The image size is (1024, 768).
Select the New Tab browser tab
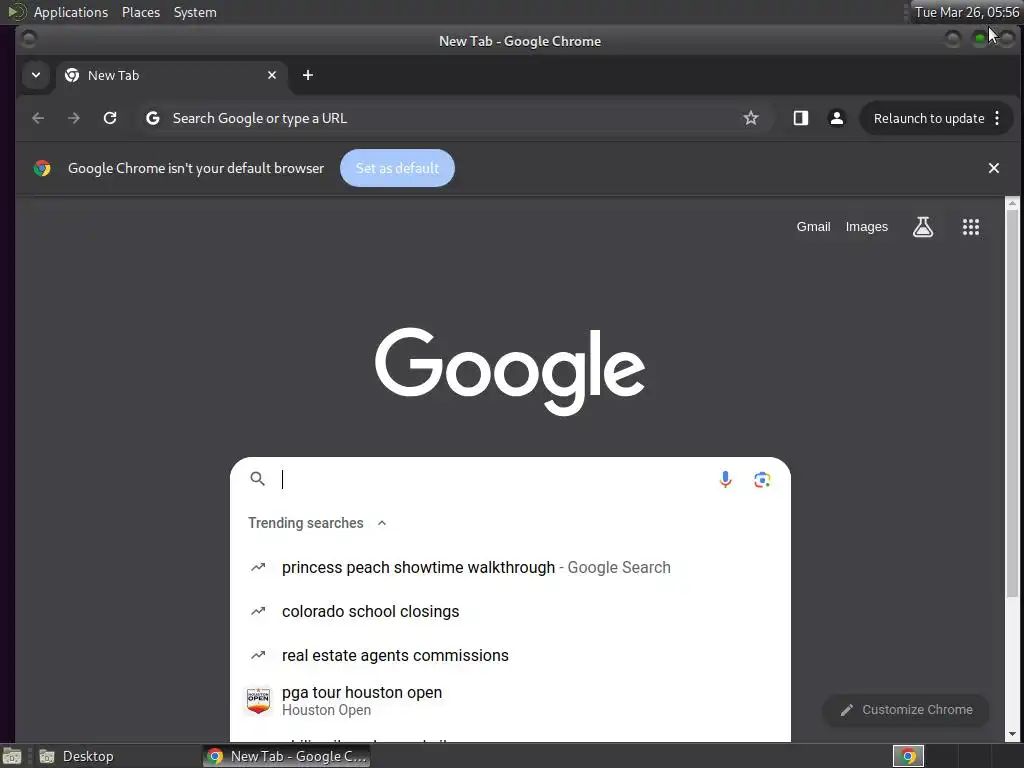tap(171, 75)
